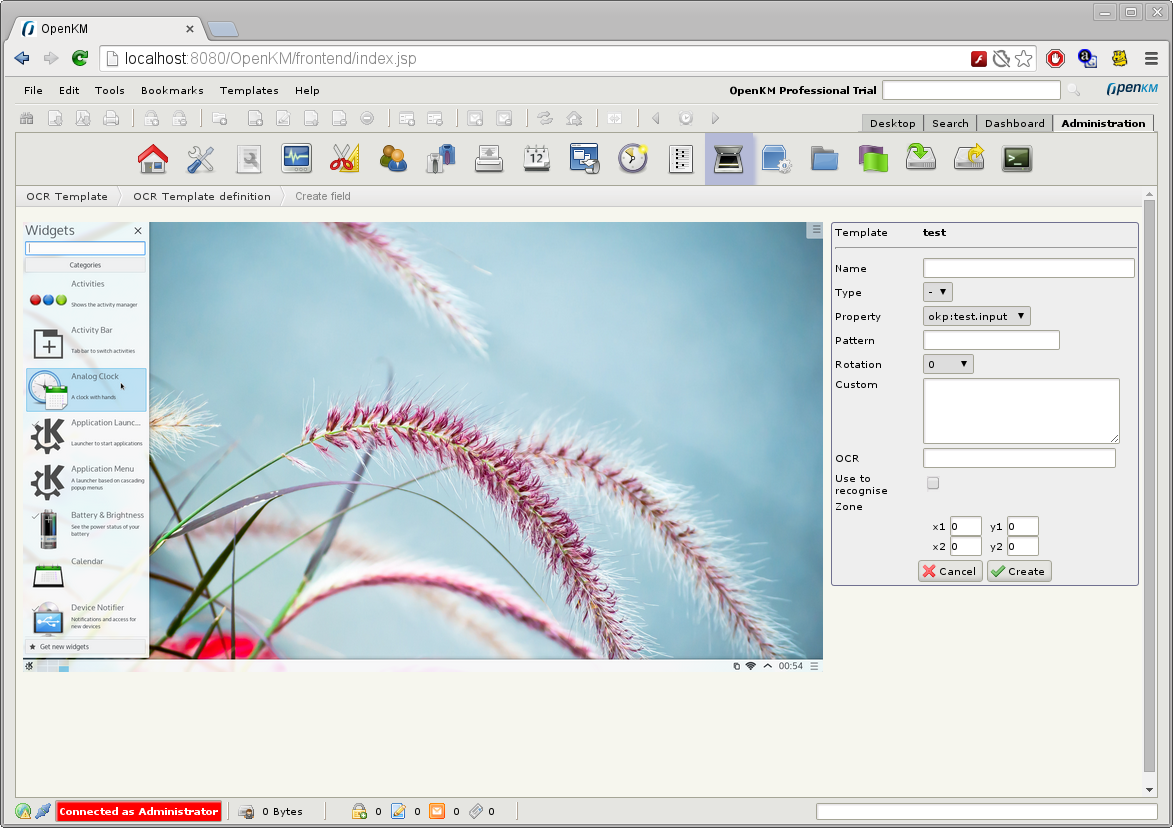
Task: Switch to the Dashboard tab
Action: tap(1014, 123)
